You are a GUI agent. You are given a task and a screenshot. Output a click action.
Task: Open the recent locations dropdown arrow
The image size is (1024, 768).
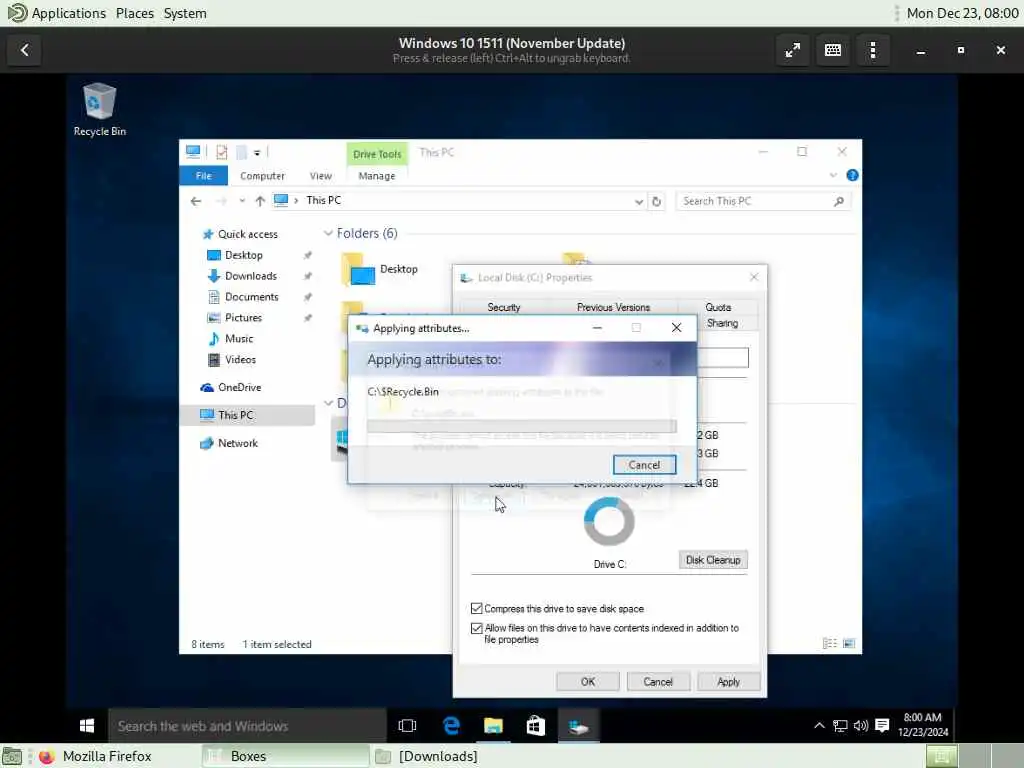click(x=242, y=201)
